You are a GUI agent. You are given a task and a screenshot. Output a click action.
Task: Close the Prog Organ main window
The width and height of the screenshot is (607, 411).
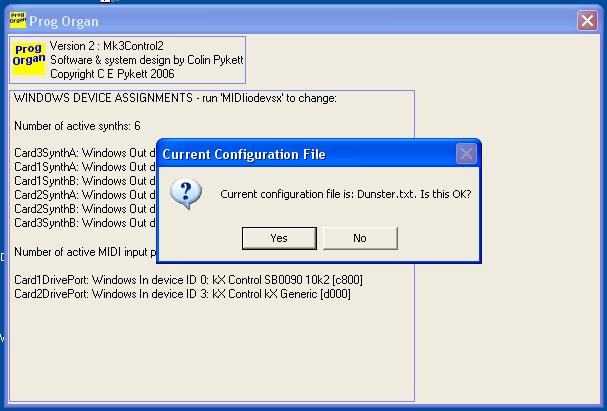point(587,20)
